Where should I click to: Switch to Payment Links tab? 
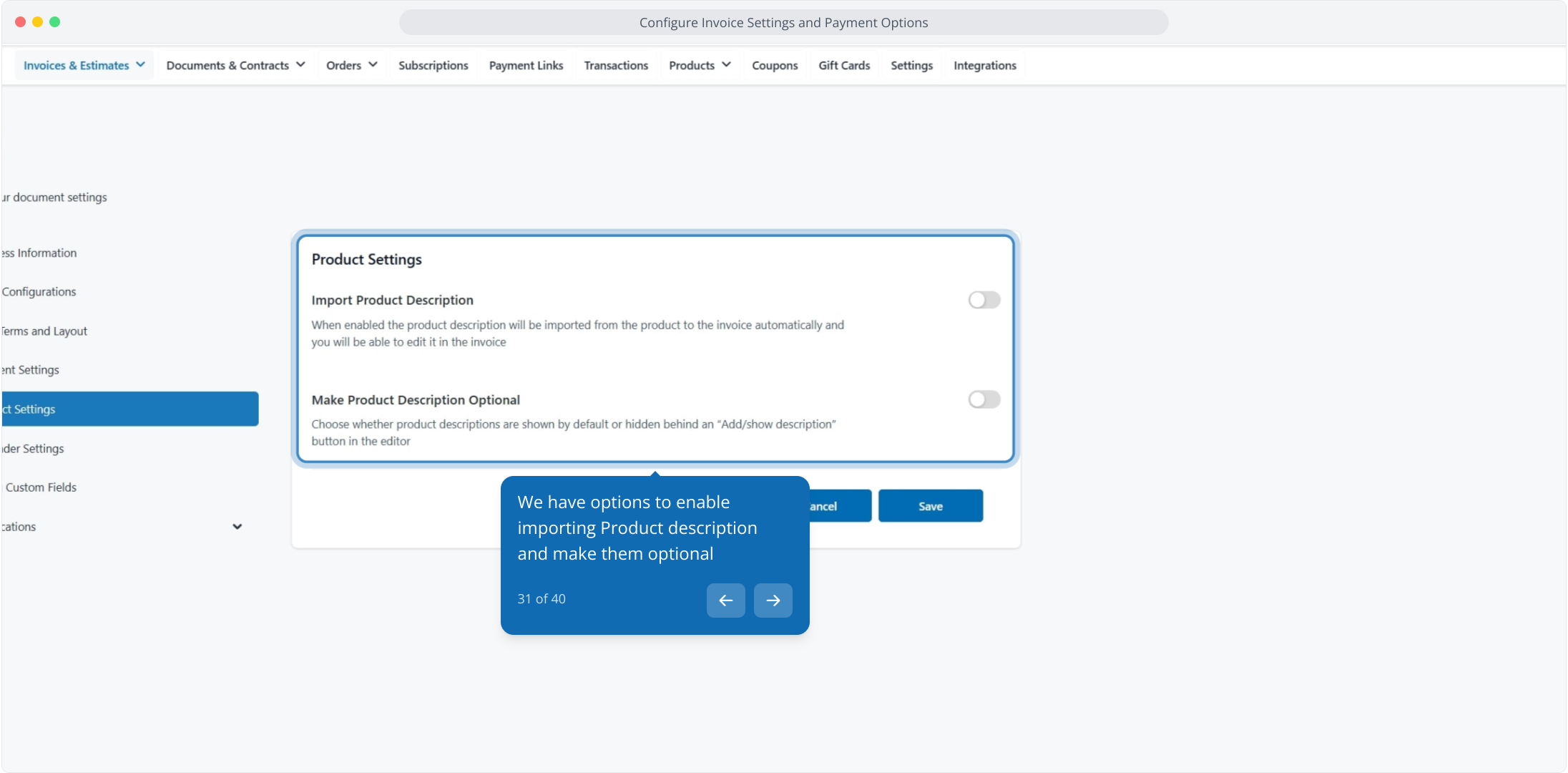click(526, 65)
